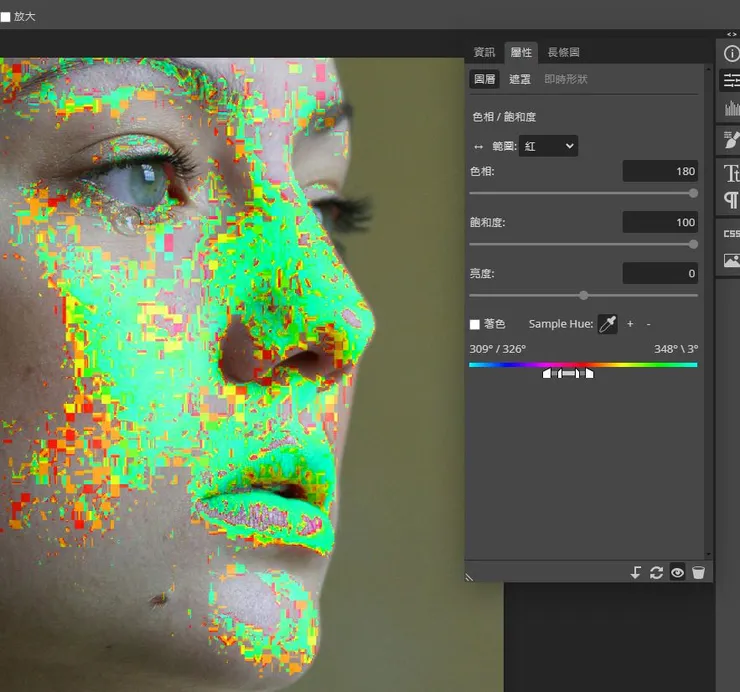Toggle adjustment visibility eye icon
740x692 pixels.
tap(677, 573)
